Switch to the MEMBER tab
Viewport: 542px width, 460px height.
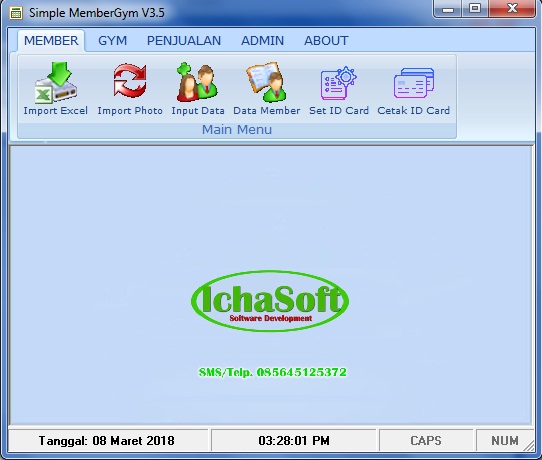51,41
